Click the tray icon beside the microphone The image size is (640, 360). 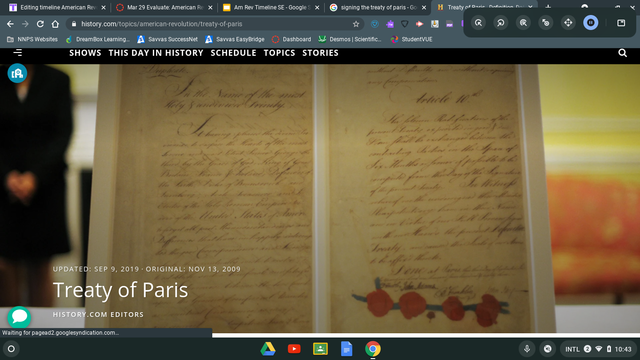(x=548, y=349)
